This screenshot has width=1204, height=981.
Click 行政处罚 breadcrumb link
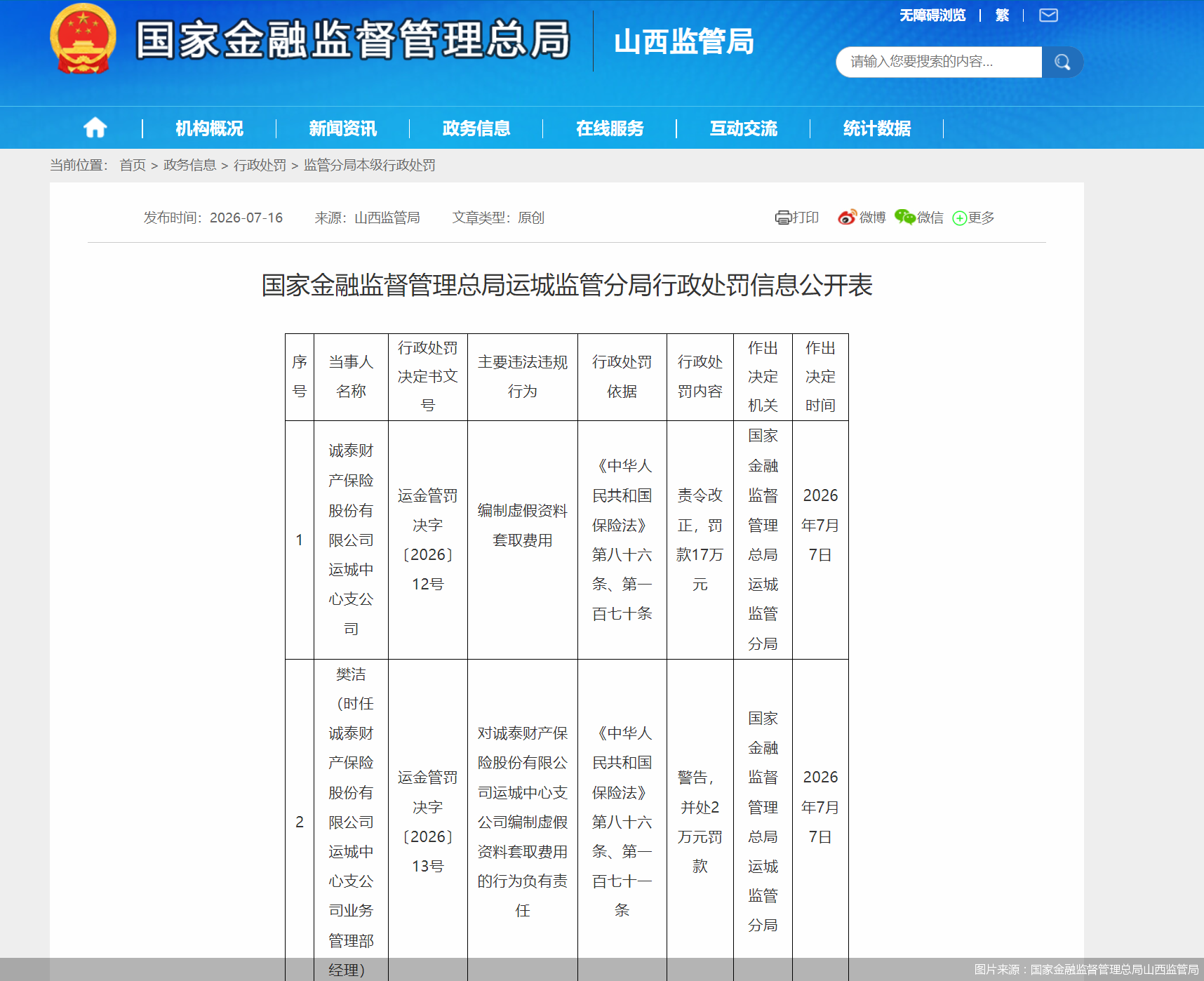260,165
